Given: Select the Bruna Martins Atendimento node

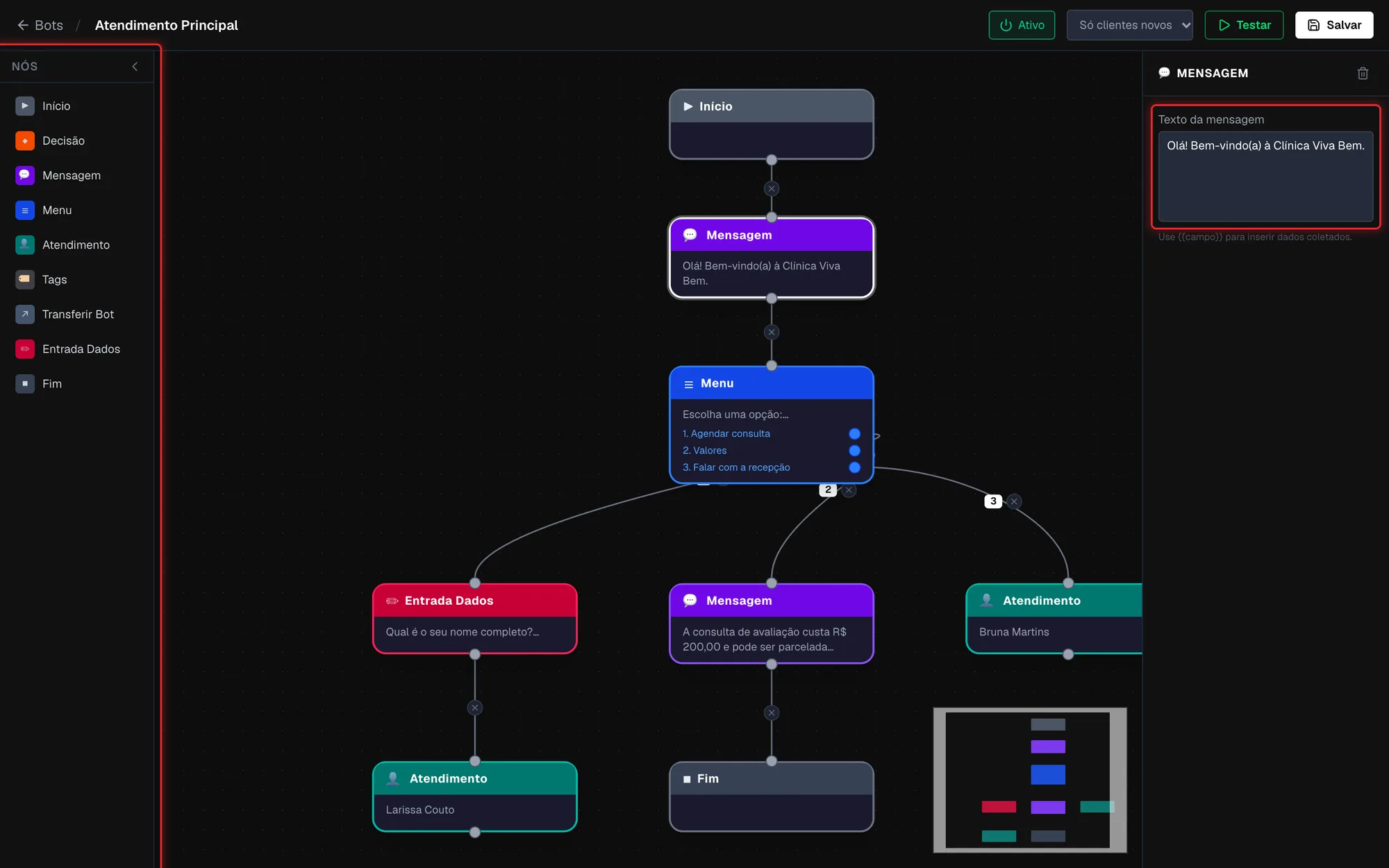Looking at the screenshot, I should coord(1054,619).
